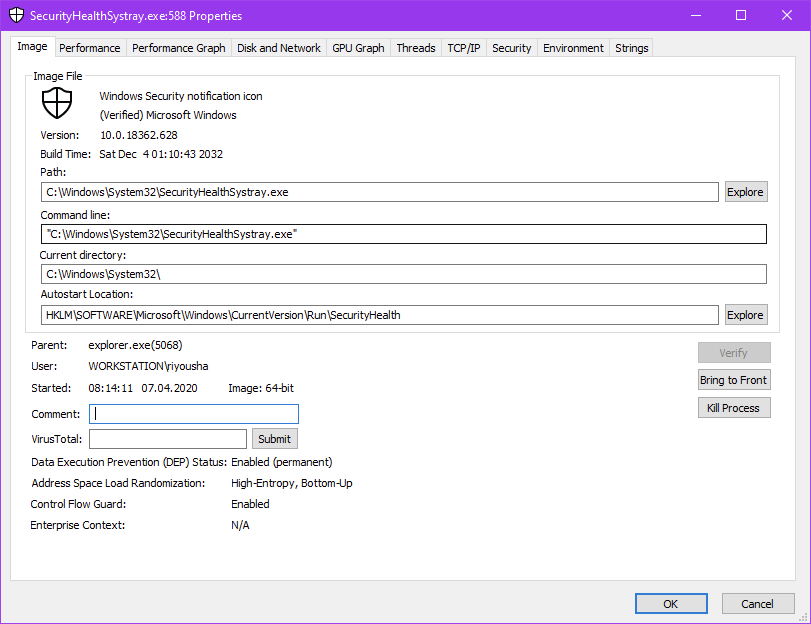The width and height of the screenshot is (811, 624).
Task: Click the Cancel button
Action: pyautogui.click(x=758, y=604)
